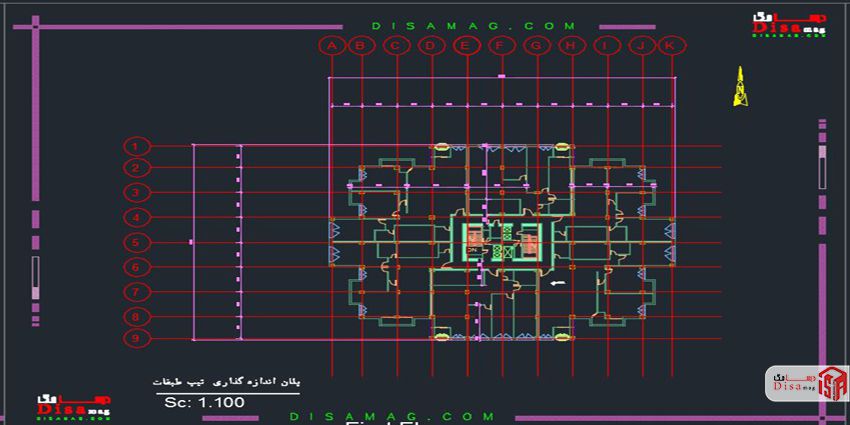This screenshot has width=850, height=425.
Task: Click the white arrow in floor plan
Action: pos(558,284)
